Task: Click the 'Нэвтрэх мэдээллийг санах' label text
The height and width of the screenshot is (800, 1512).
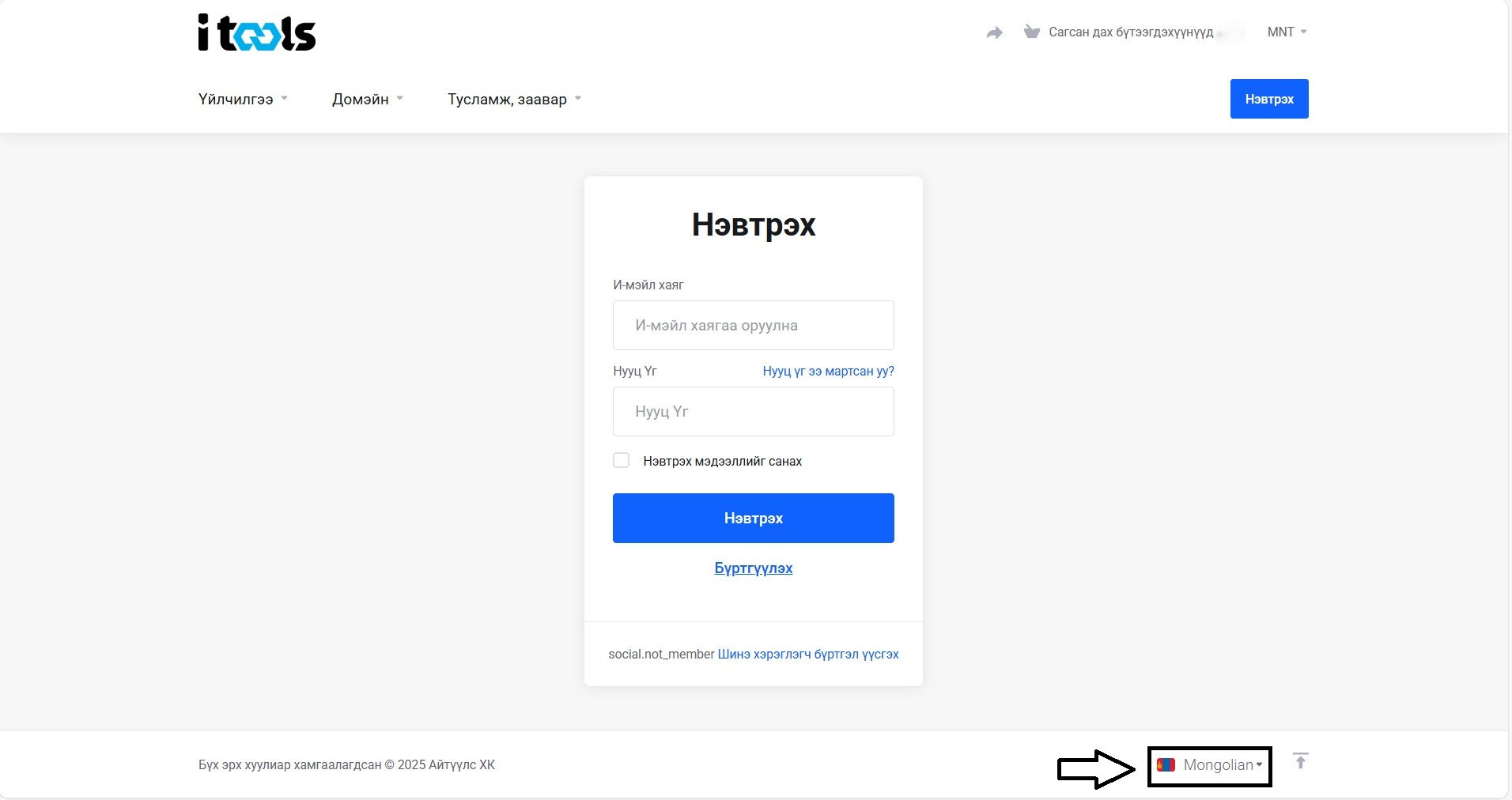Action: 722,462
